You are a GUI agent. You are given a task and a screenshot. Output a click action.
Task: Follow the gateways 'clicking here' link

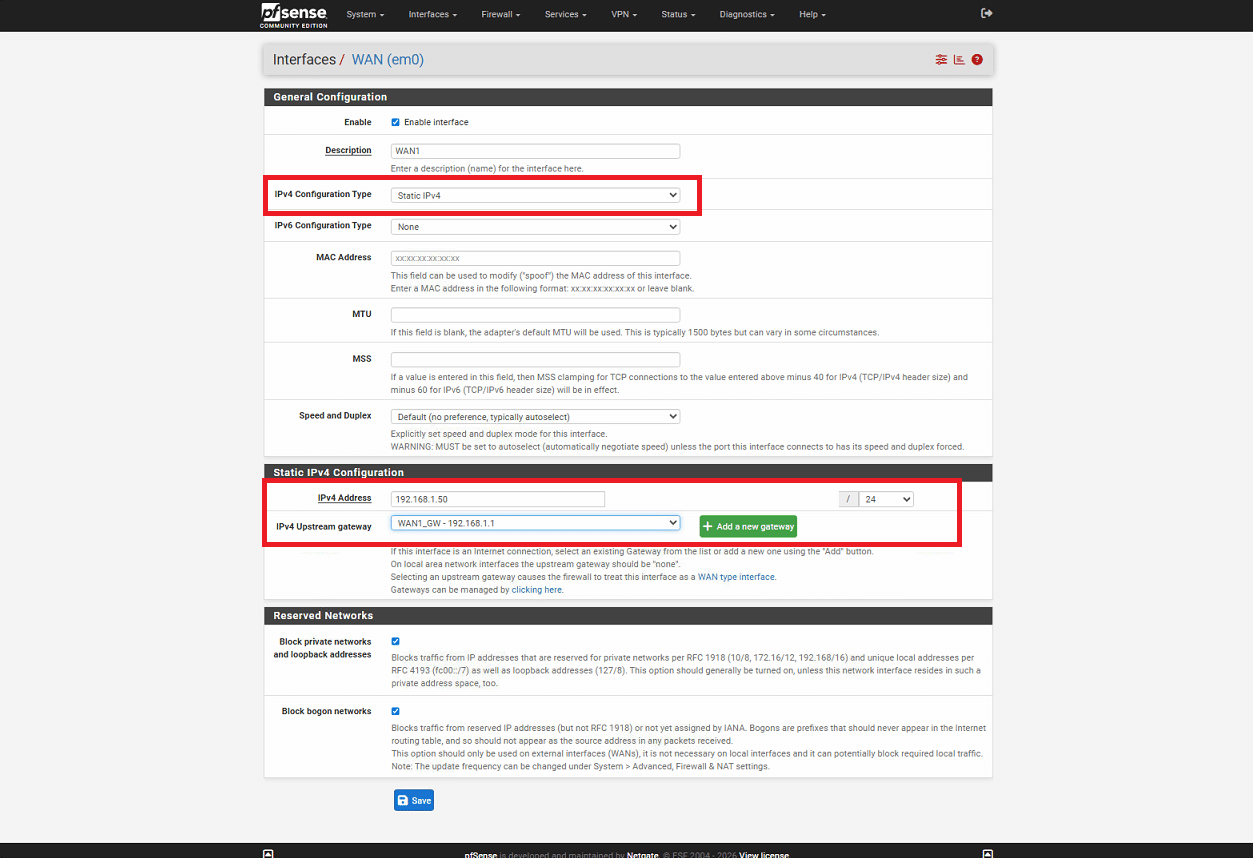(537, 590)
